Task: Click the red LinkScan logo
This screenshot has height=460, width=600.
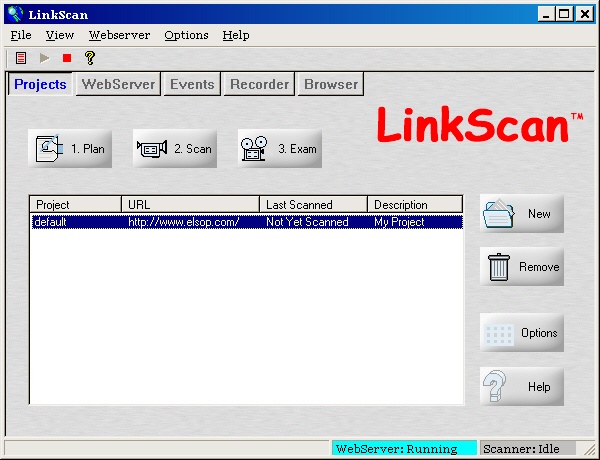Action: (x=480, y=125)
